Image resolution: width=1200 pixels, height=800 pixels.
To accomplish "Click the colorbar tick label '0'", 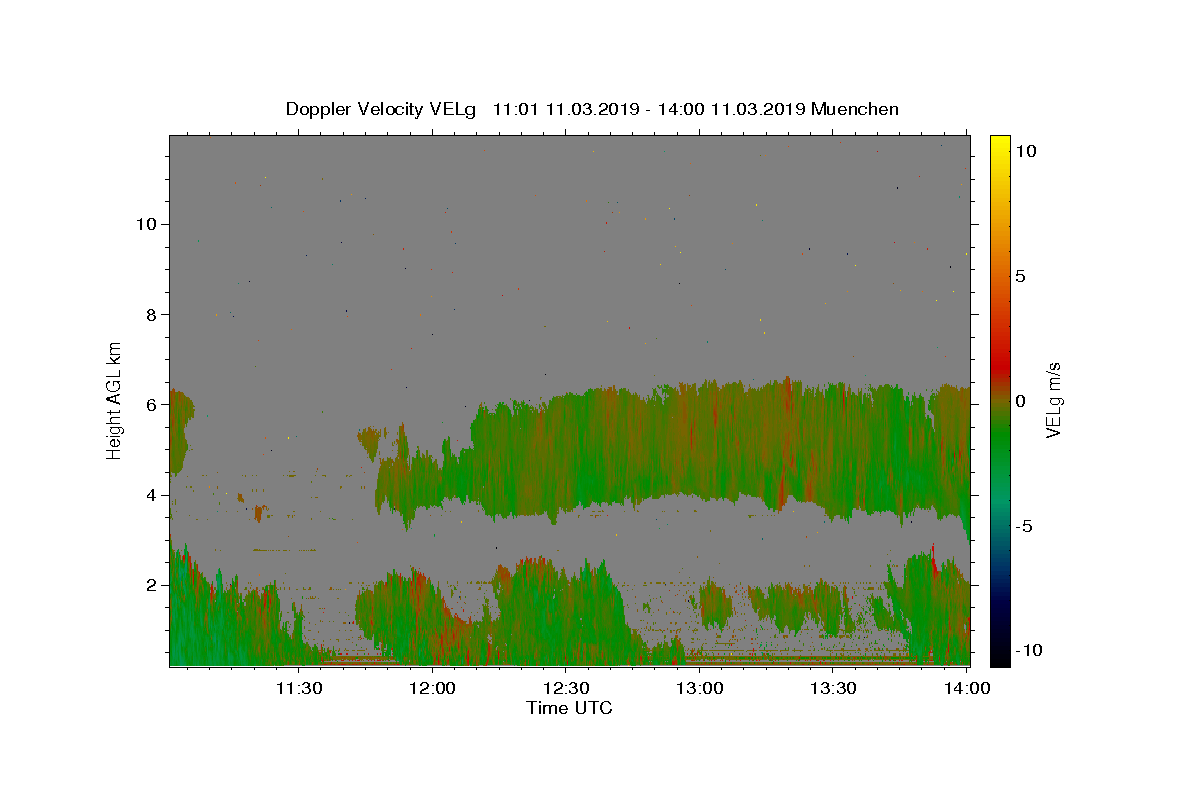I will [1020, 401].
